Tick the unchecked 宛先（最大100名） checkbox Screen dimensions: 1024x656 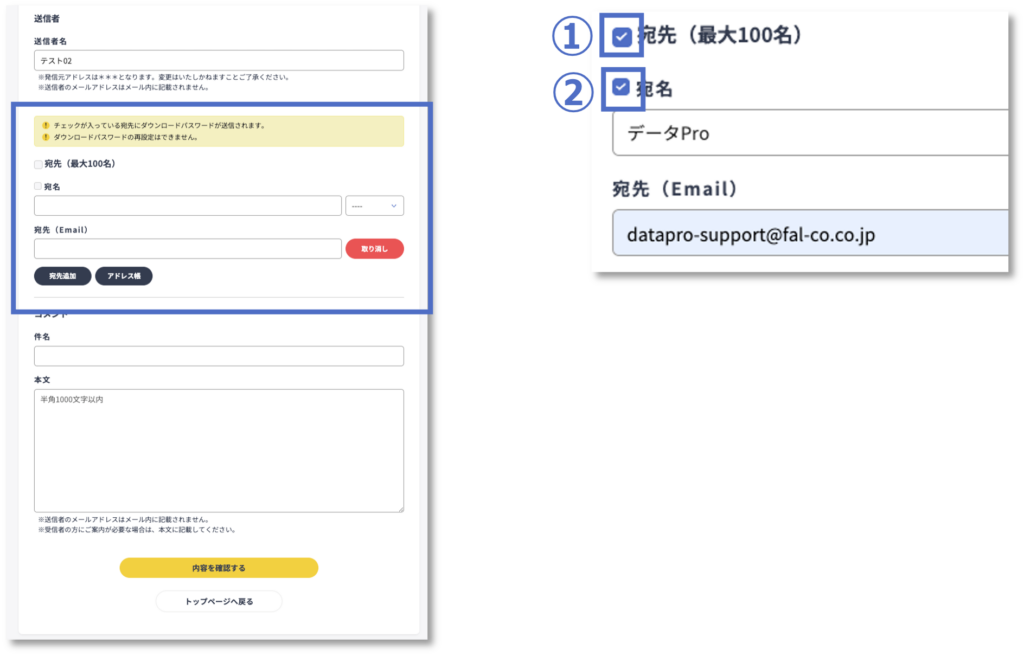[39, 164]
